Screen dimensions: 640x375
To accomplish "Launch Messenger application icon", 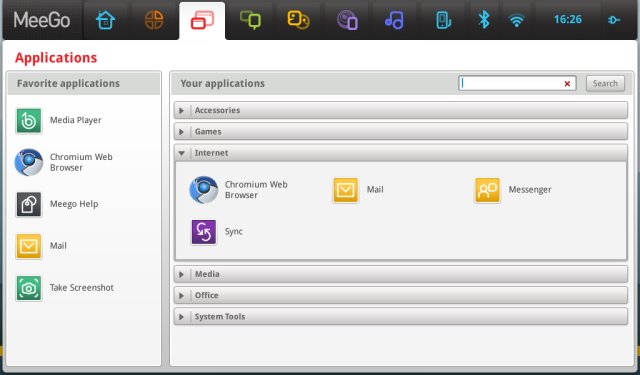I will [487, 190].
